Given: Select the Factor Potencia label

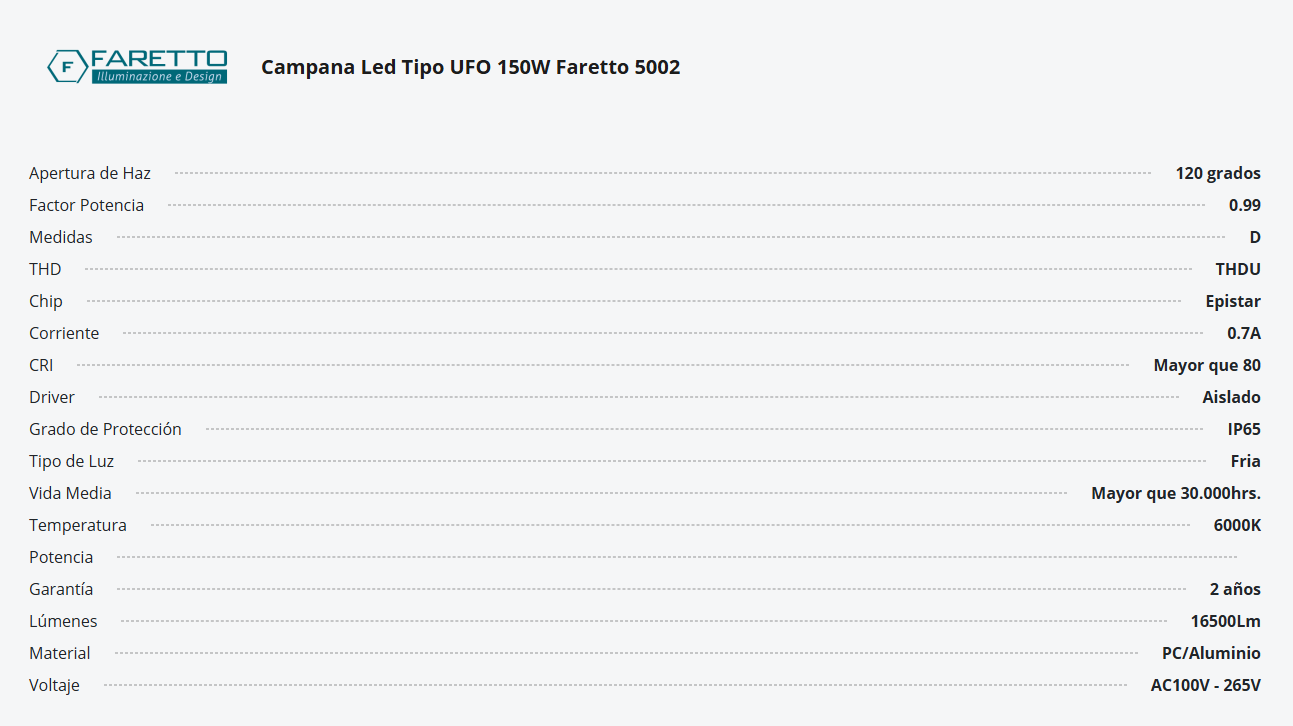Looking at the screenshot, I should click(x=86, y=205).
